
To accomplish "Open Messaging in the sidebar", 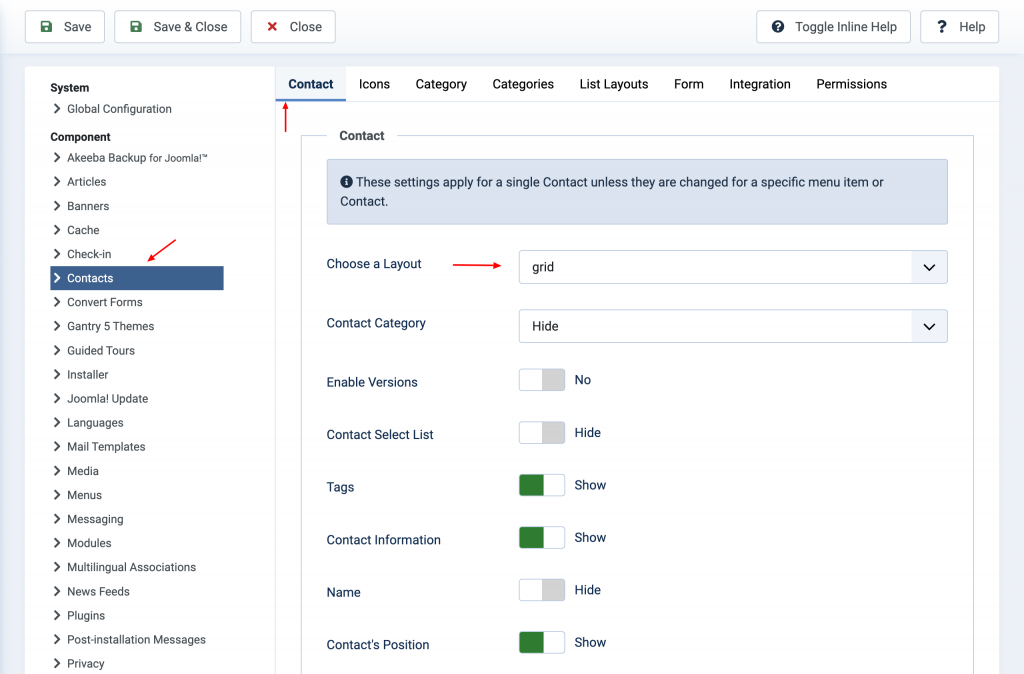I will point(95,519).
